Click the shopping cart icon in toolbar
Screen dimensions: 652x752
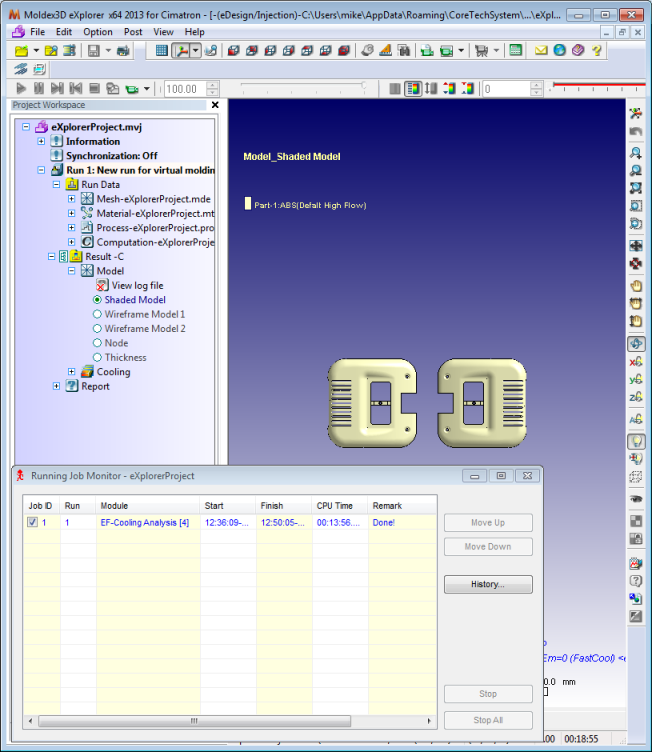click(481, 50)
